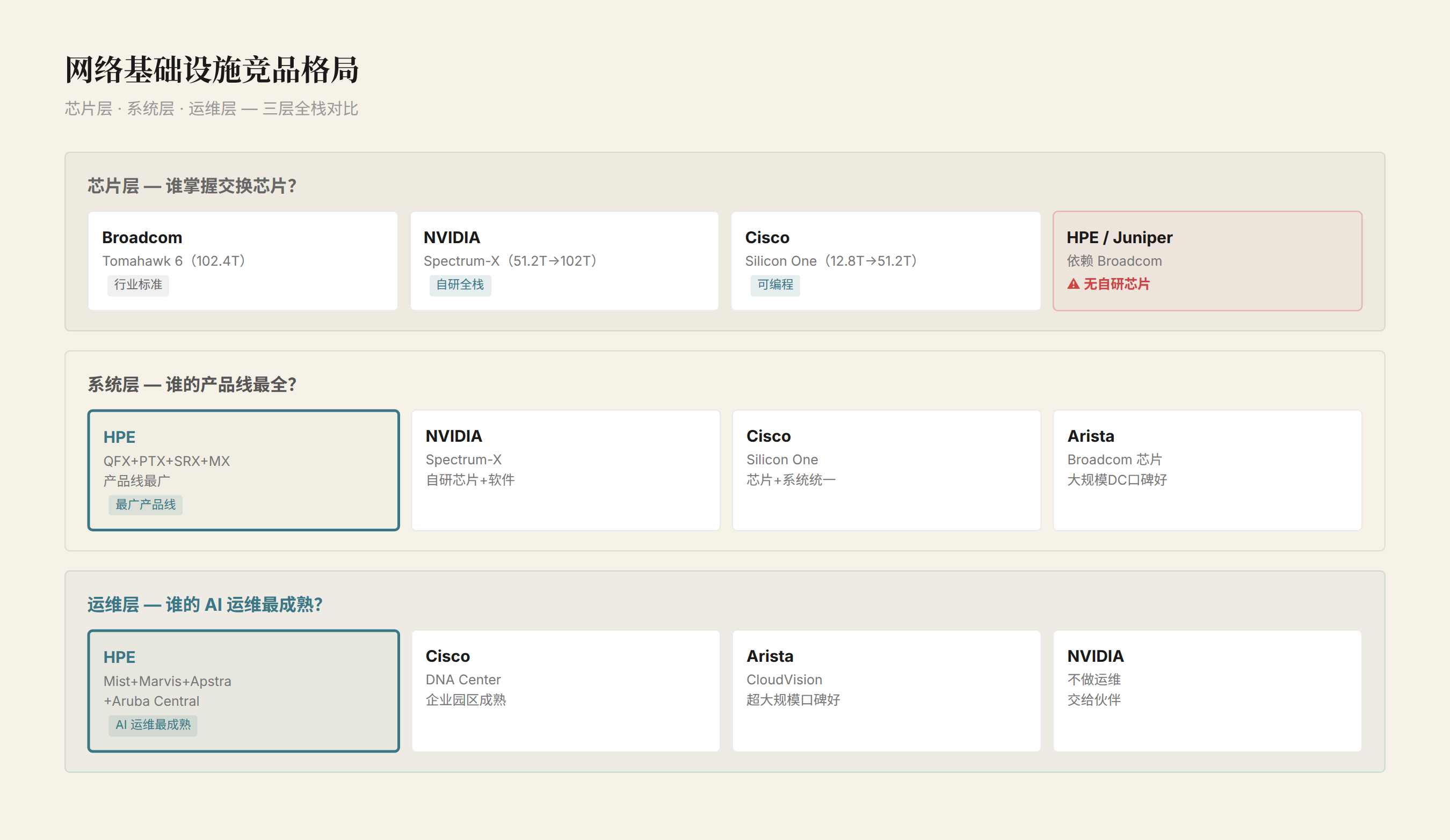Select the HPE / Juniper card title
Viewport: 1450px width, 840px height.
tap(1119, 237)
